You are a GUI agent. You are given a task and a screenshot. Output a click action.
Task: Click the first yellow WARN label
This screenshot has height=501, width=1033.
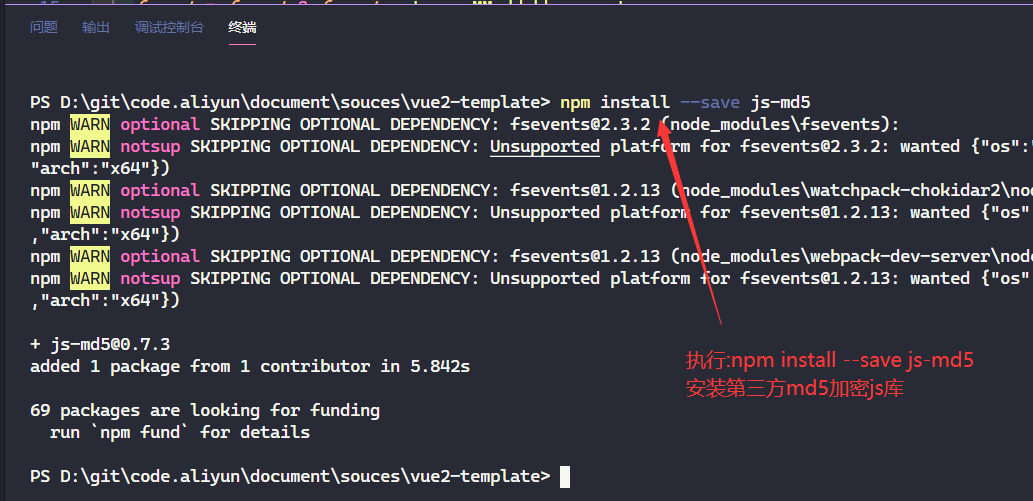[90, 124]
